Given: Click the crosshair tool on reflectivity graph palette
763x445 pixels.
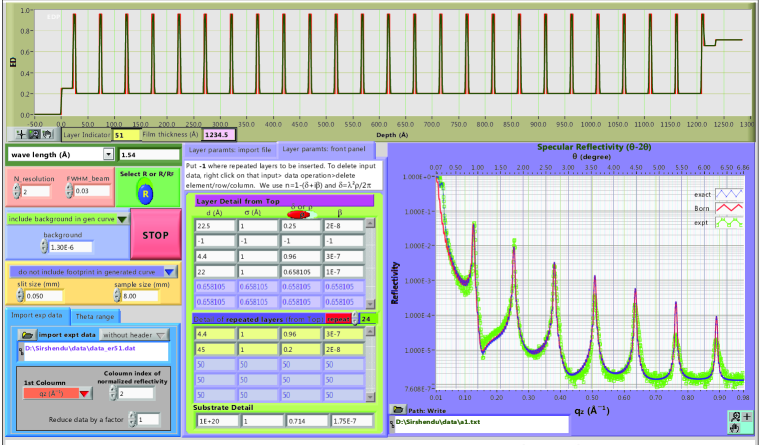Looking at the screenshot, I should tap(749, 415).
